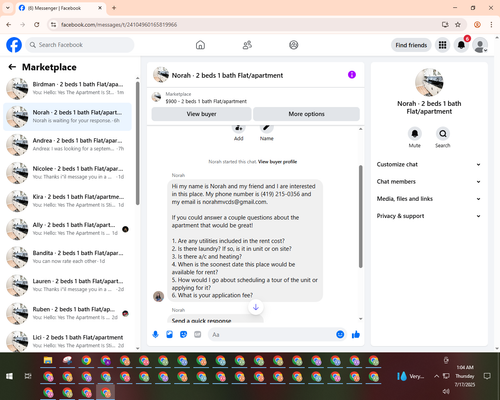Image resolution: width=500 pixels, height=400 pixels.
Task: Open the Friends icon in top navigation
Action: [x=247, y=45]
